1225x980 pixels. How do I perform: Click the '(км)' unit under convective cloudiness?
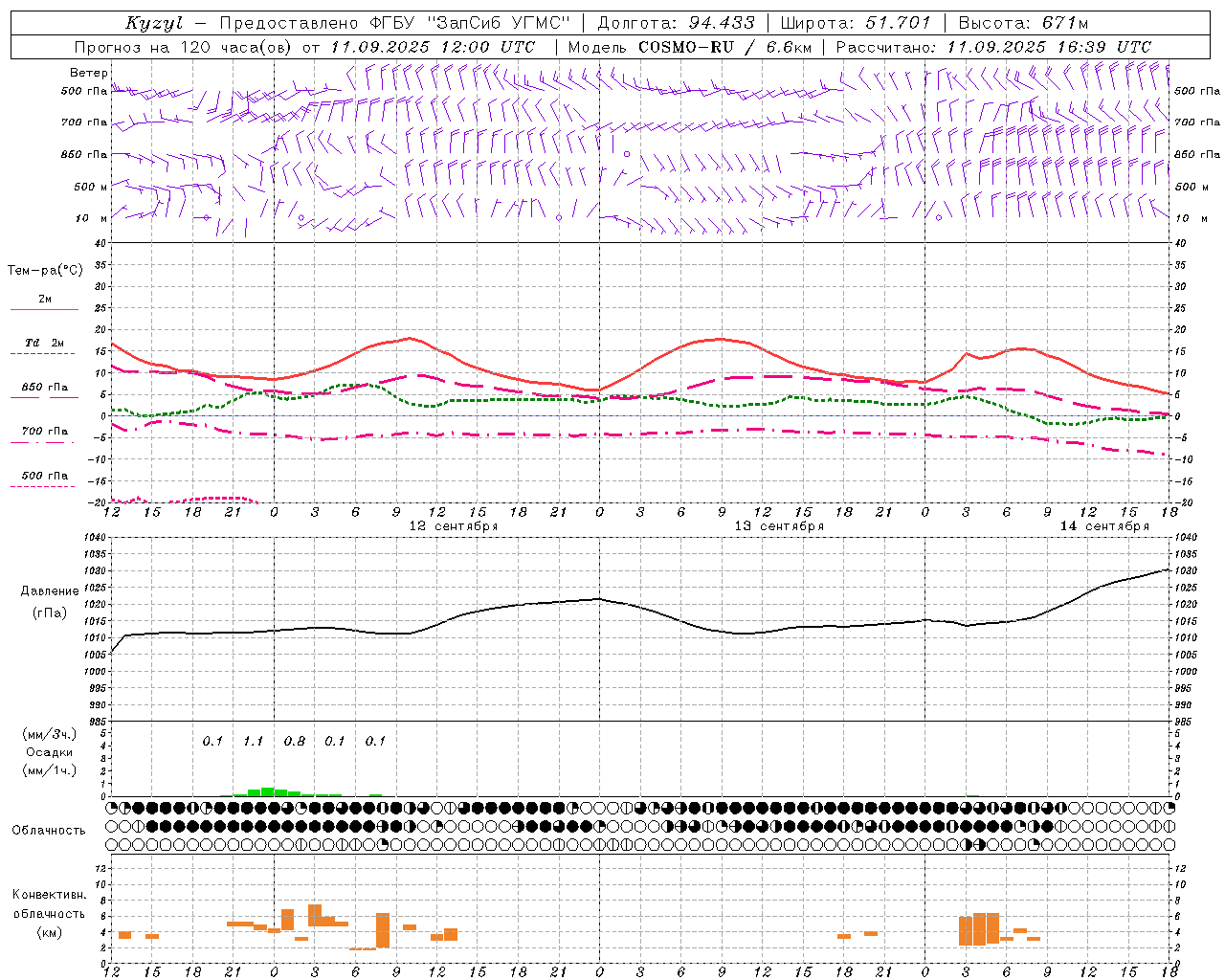pos(49,932)
